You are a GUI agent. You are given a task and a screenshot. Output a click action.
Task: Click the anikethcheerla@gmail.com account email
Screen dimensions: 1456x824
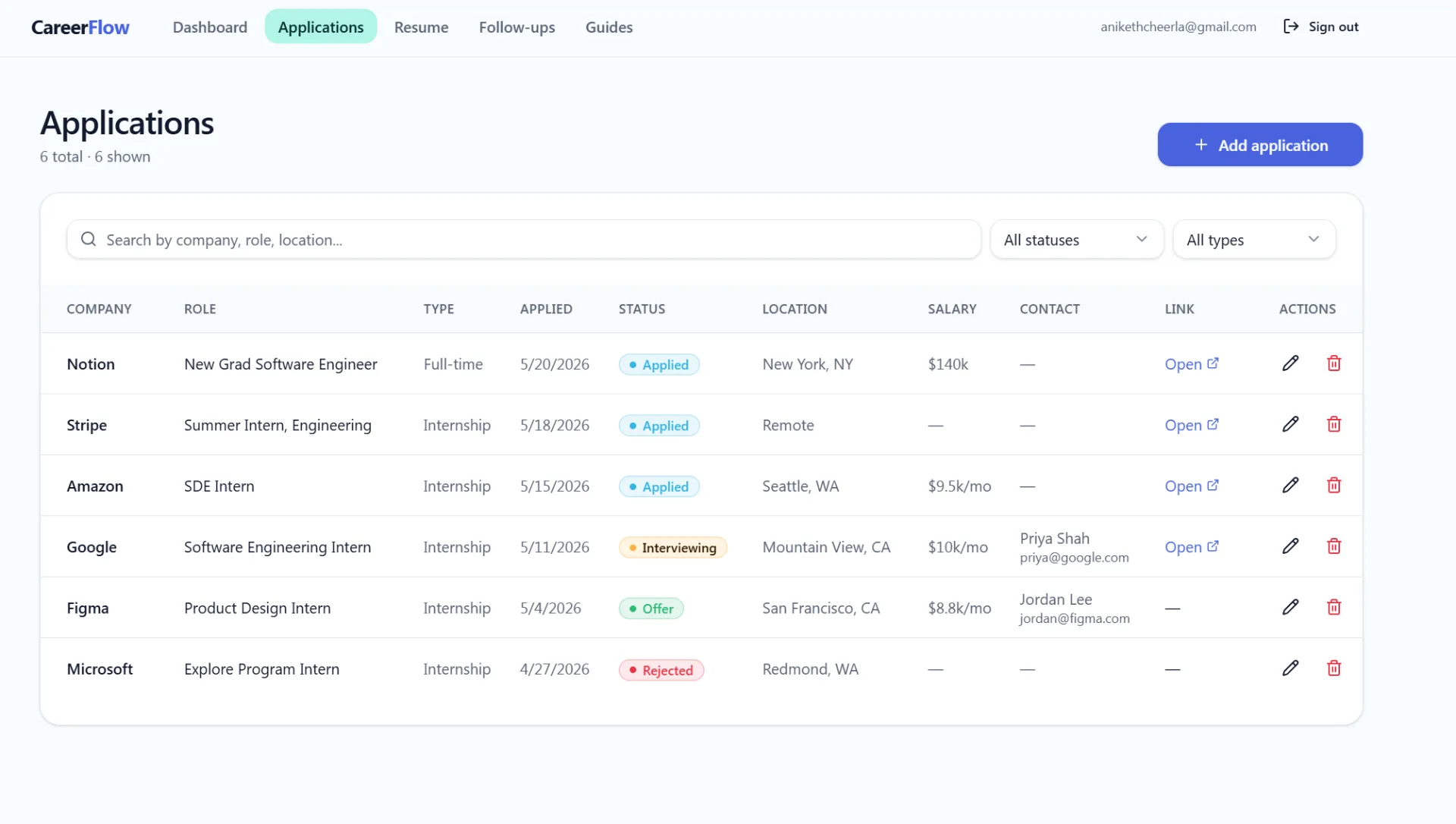(x=1178, y=27)
